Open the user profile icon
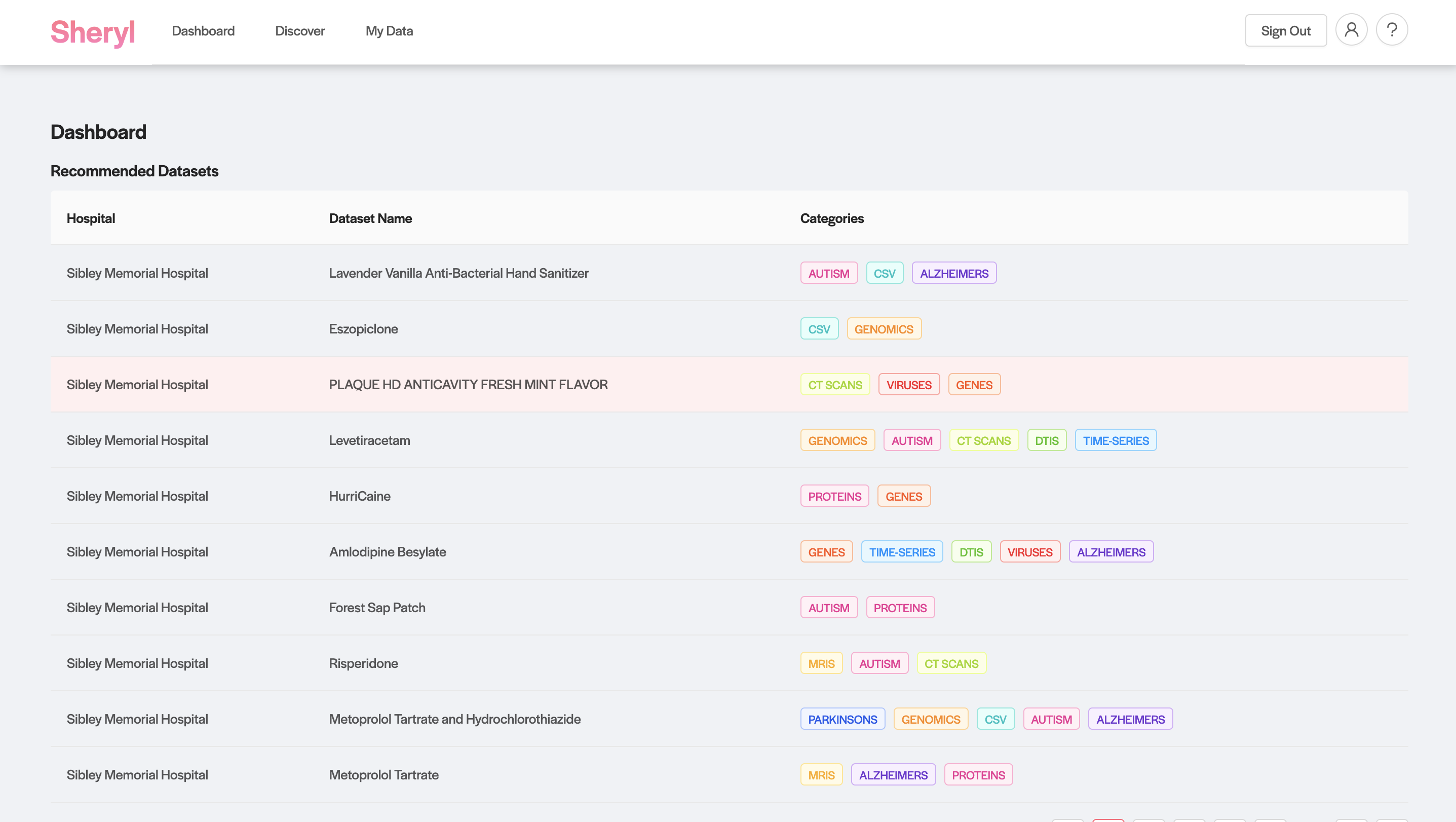 [1351, 30]
